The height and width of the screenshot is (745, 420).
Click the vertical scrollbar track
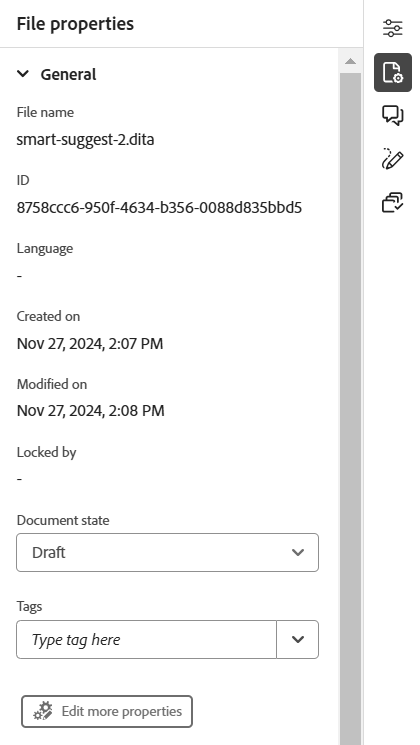click(x=351, y=409)
